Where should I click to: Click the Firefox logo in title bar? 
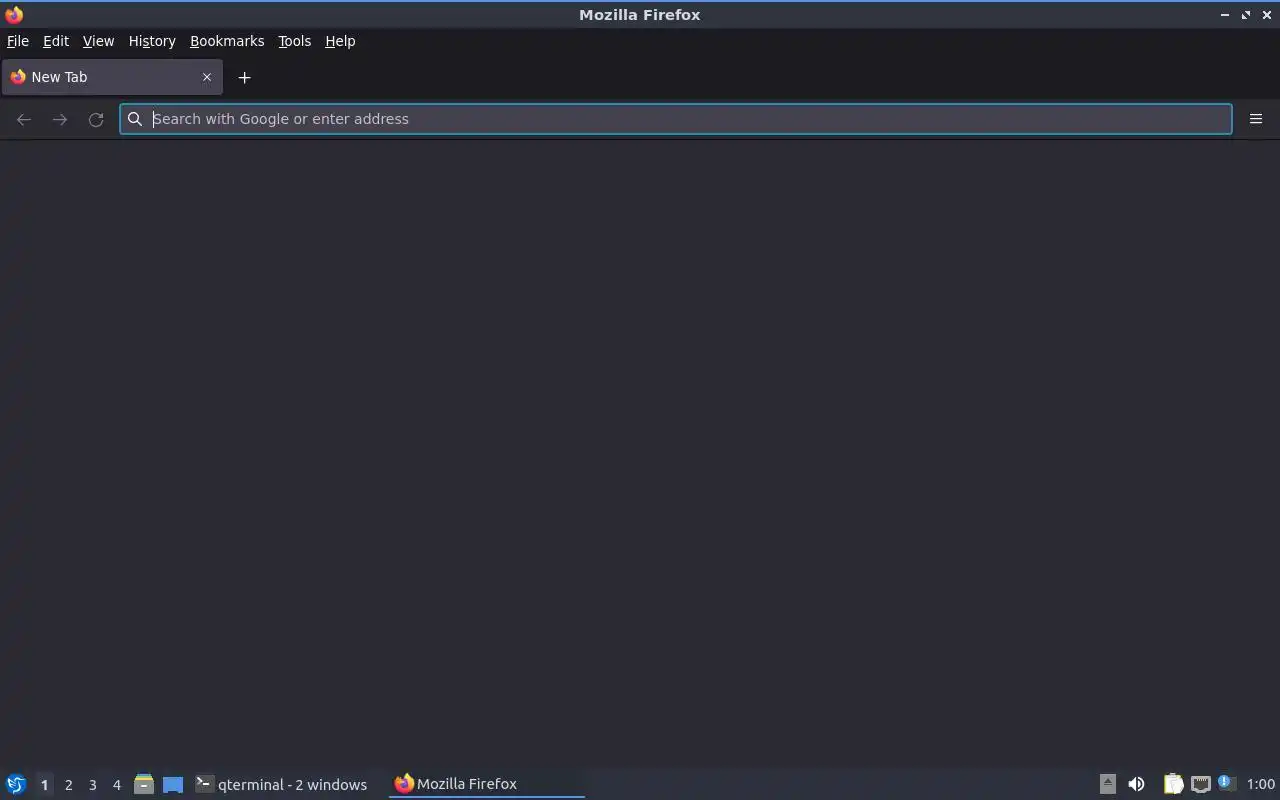pyautogui.click(x=14, y=14)
